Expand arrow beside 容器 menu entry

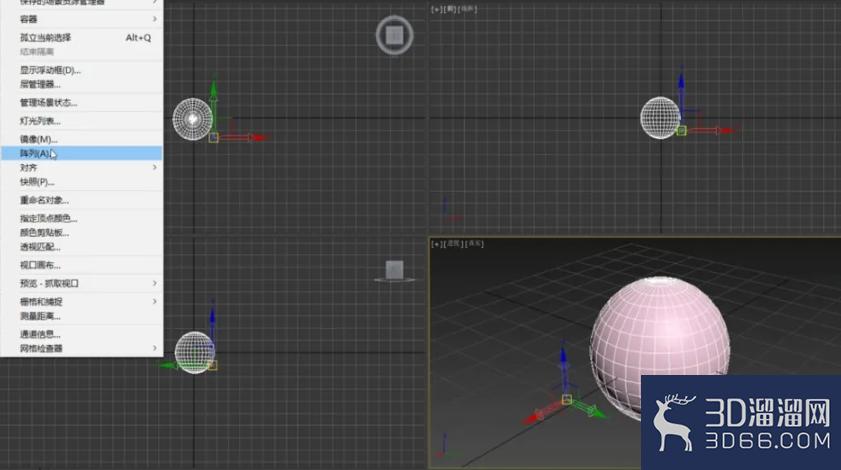click(x=154, y=19)
